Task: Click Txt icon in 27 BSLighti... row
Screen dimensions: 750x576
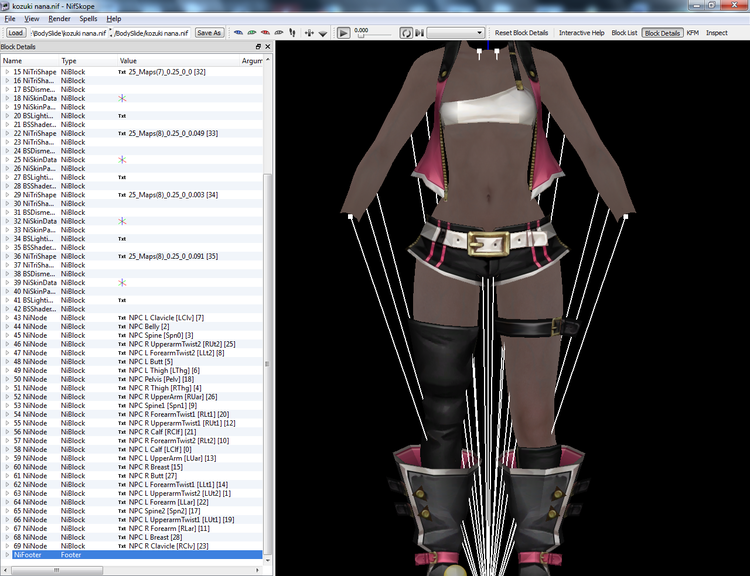Action: (x=122, y=177)
